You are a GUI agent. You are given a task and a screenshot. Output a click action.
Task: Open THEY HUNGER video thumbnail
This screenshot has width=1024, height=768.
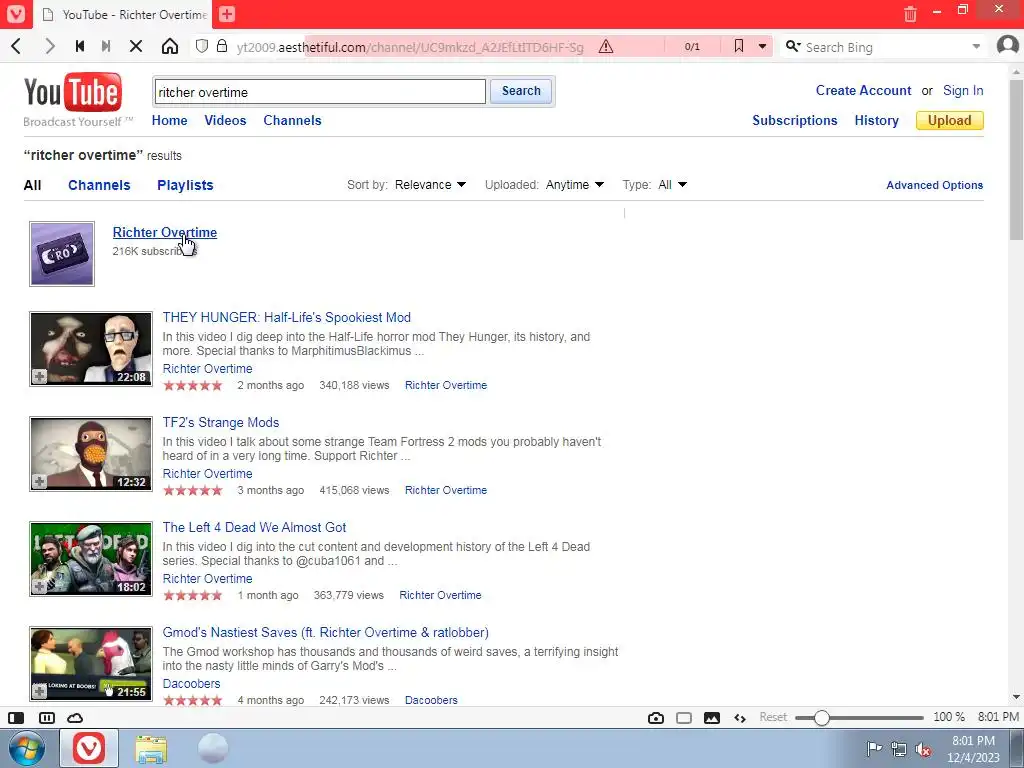[91, 349]
